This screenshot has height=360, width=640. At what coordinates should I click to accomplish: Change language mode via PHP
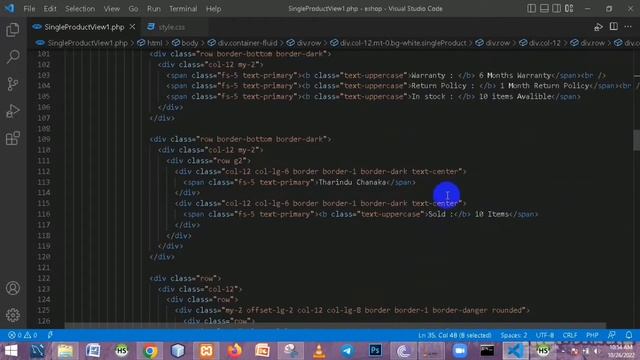(x=592, y=335)
